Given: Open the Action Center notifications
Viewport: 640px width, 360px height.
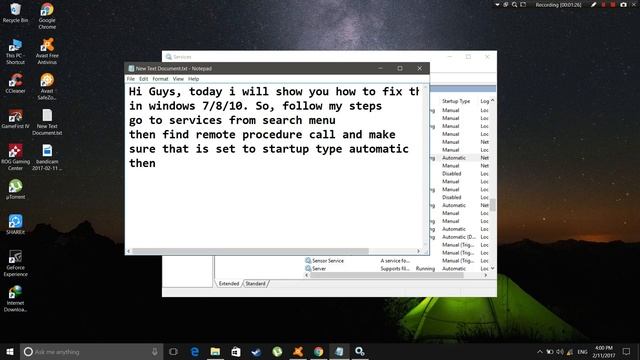Looking at the screenshot, I should [x=627, y=351].
